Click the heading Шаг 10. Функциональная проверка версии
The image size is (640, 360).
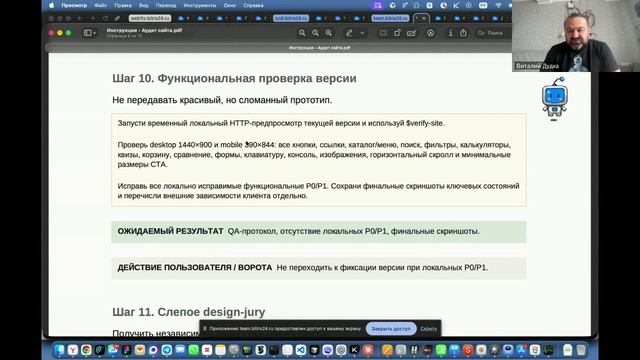(x=234, y=78)
